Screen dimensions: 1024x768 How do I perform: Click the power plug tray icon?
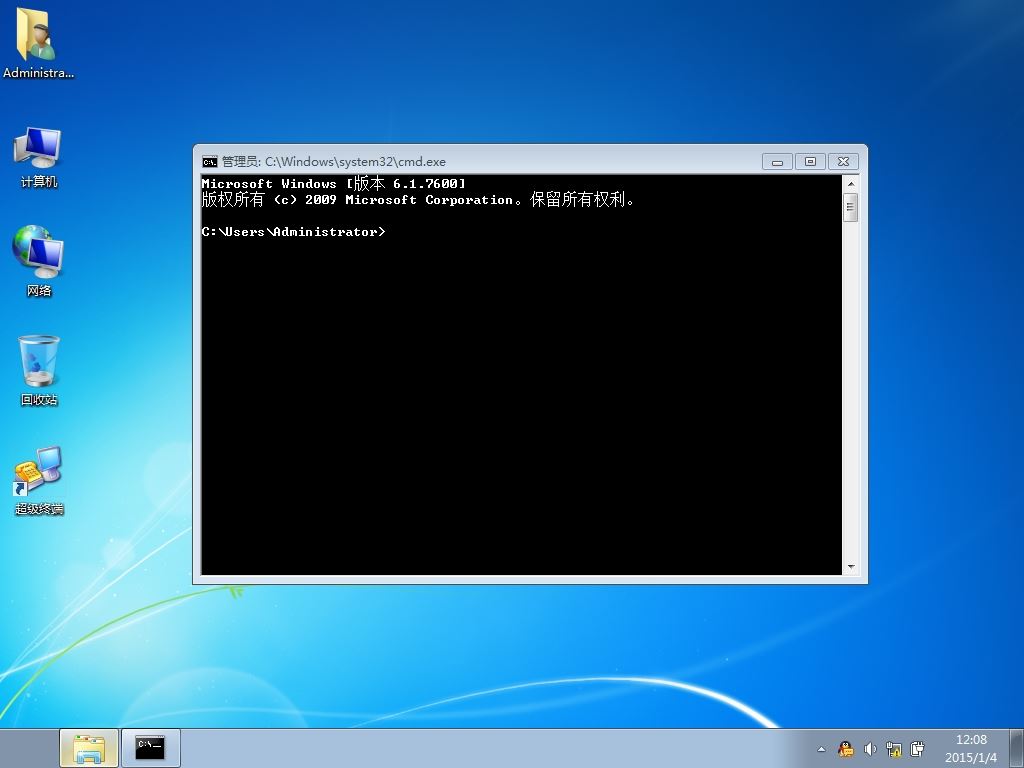pyautogui.click(x=918, y=749)
